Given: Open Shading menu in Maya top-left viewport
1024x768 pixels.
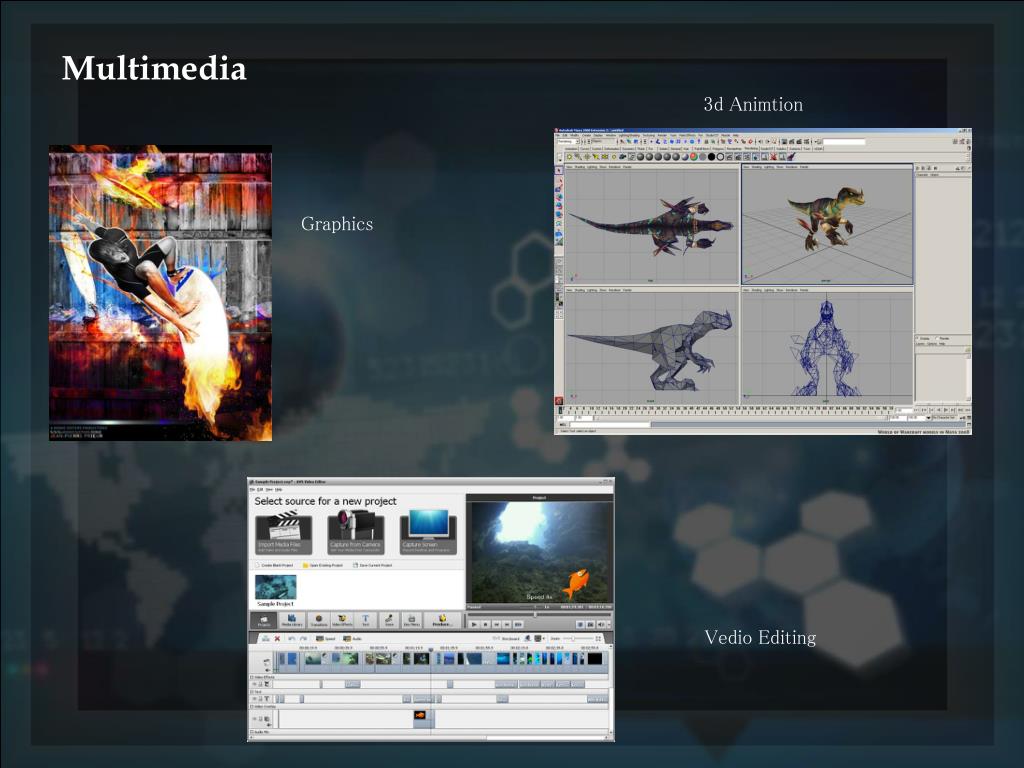Looking at the screenshot, I should coord(580,167).
